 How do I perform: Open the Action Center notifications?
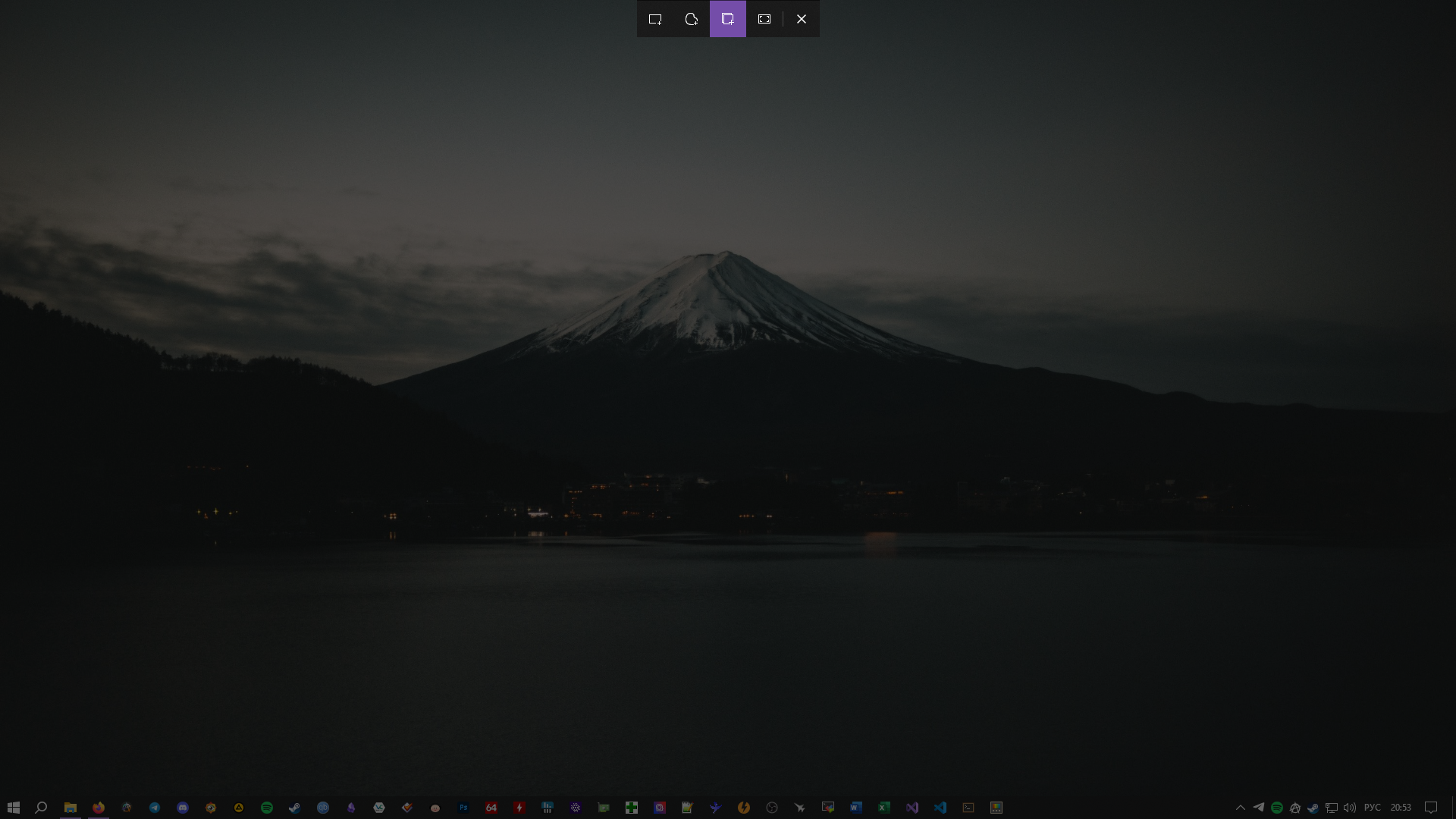(x=1431, y=808)
